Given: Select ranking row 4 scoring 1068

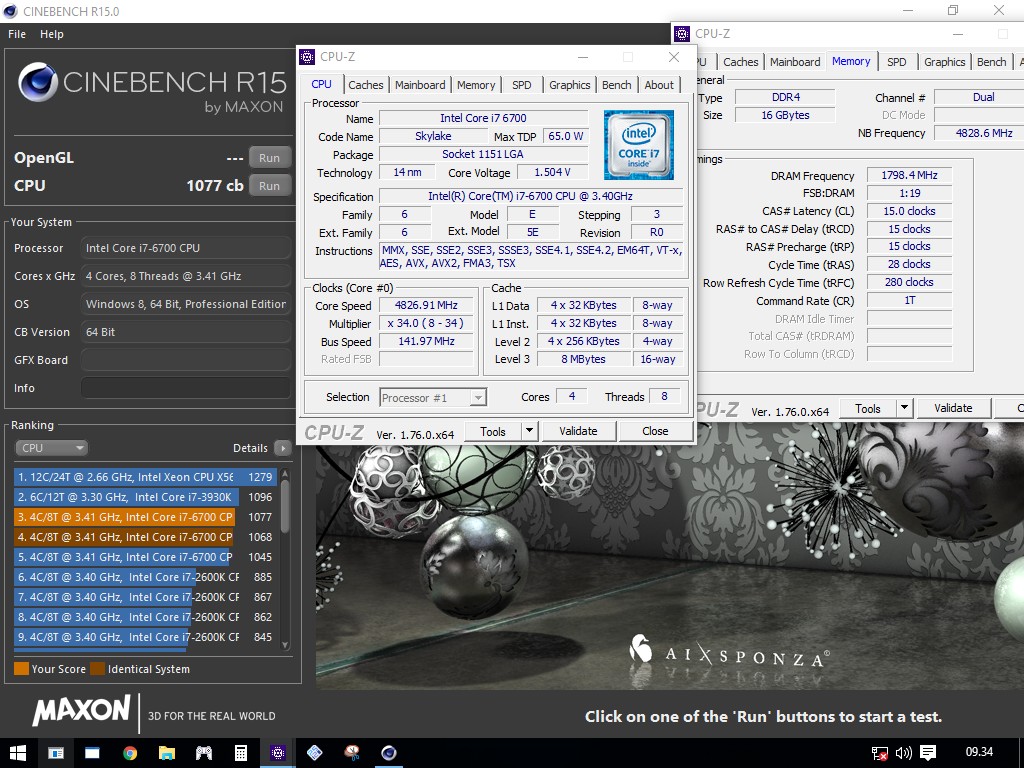Looking at the screenshot, I should (x=145, y=537).
